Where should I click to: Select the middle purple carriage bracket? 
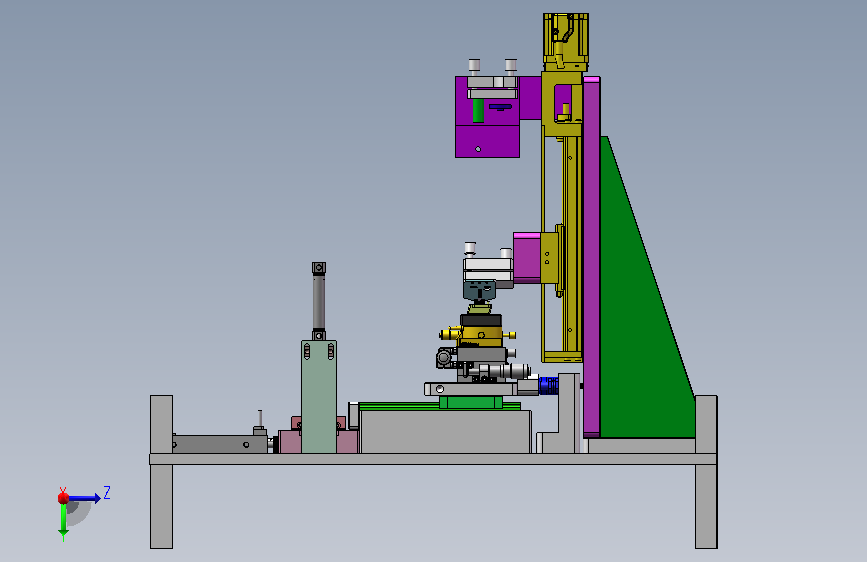coord(527,258)
